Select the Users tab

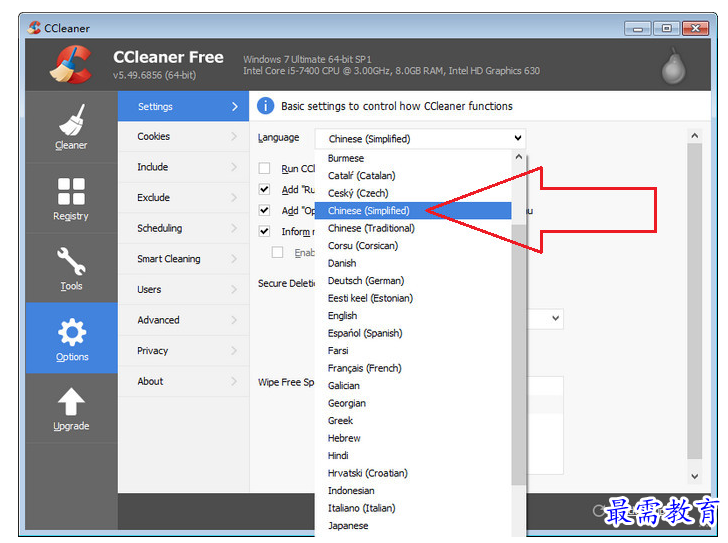(183, 290)
